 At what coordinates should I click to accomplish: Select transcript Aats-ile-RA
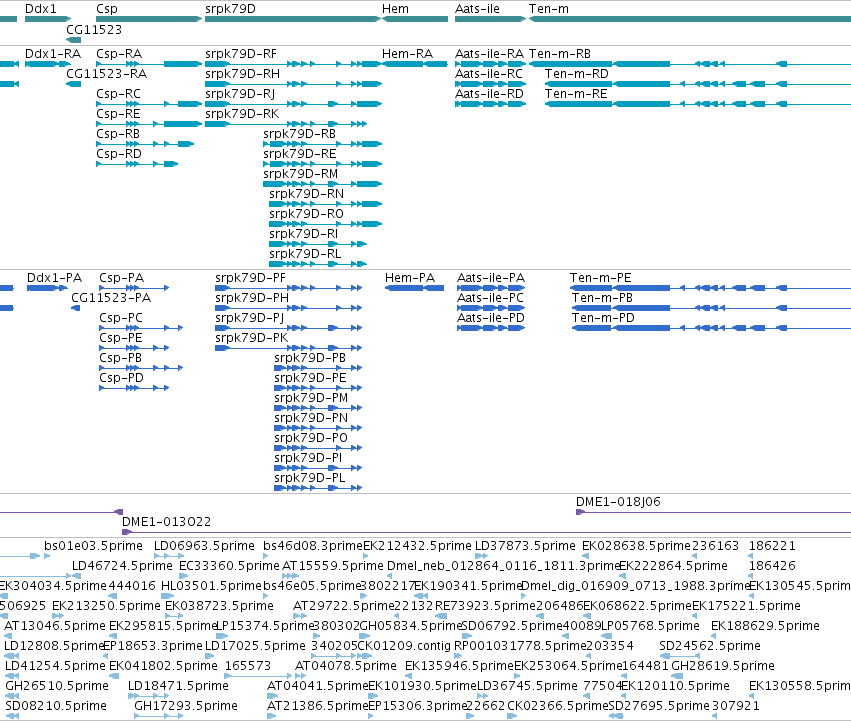pyautogui.click(x=489, y=54)
